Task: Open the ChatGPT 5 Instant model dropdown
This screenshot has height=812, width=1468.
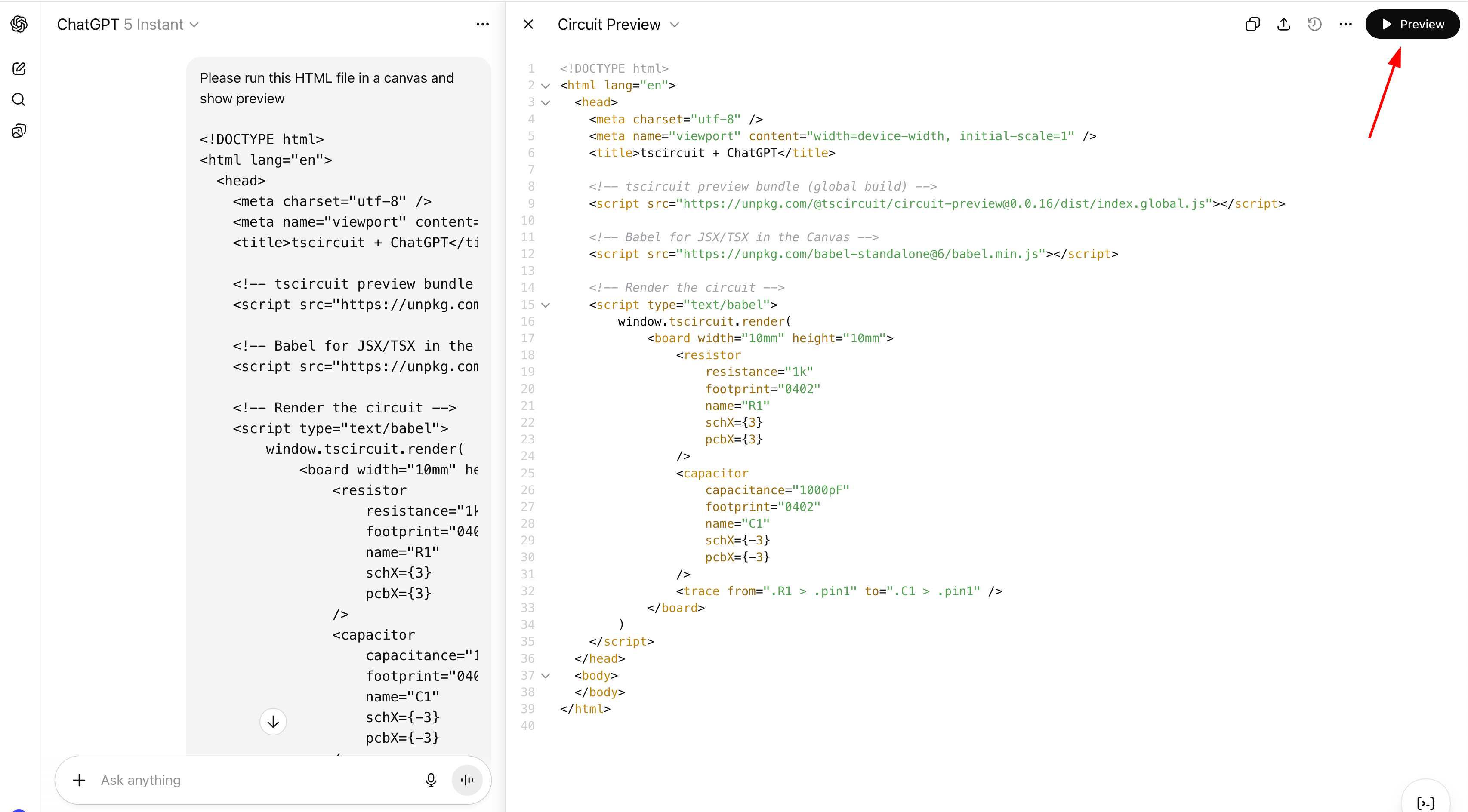Action: tap(128, 25)
